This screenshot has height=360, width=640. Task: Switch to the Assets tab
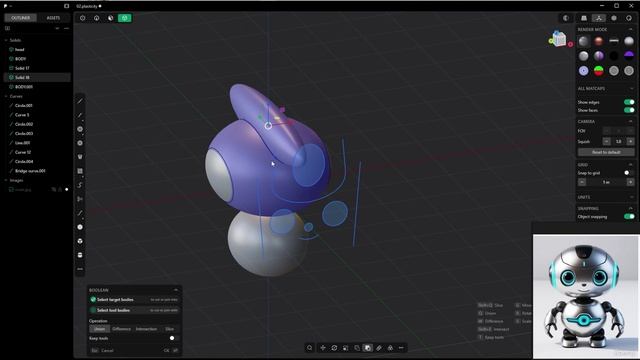53,18
